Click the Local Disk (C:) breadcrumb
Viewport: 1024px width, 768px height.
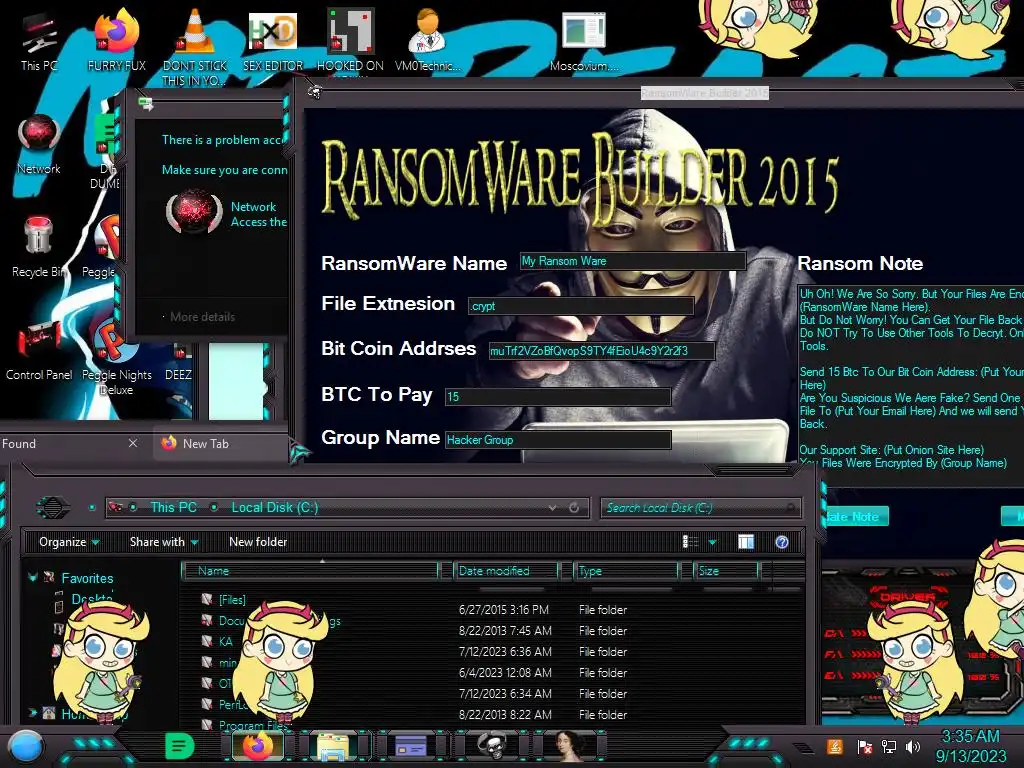tap(274, 507)
